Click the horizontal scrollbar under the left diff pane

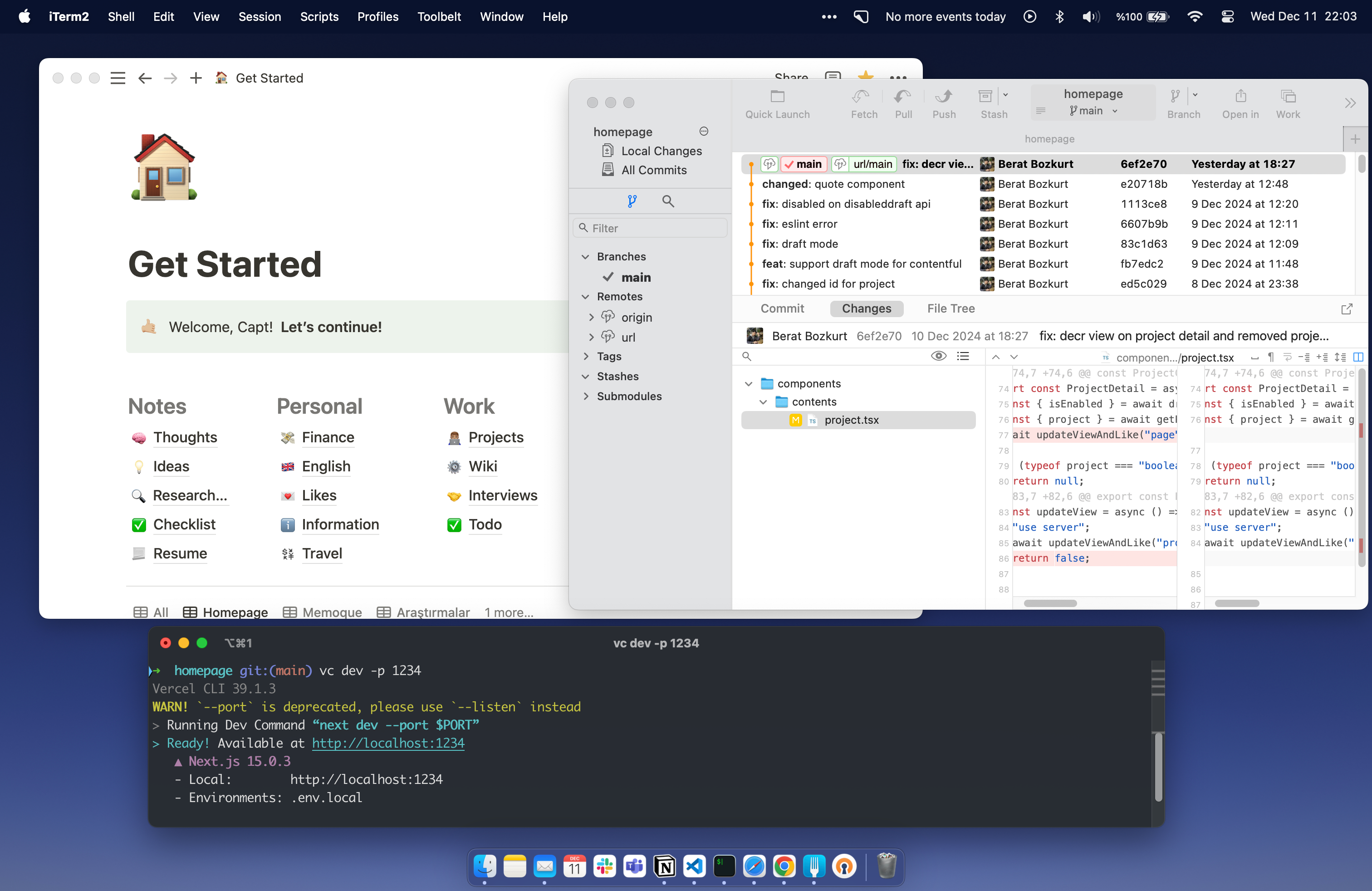pos(1050,603)
